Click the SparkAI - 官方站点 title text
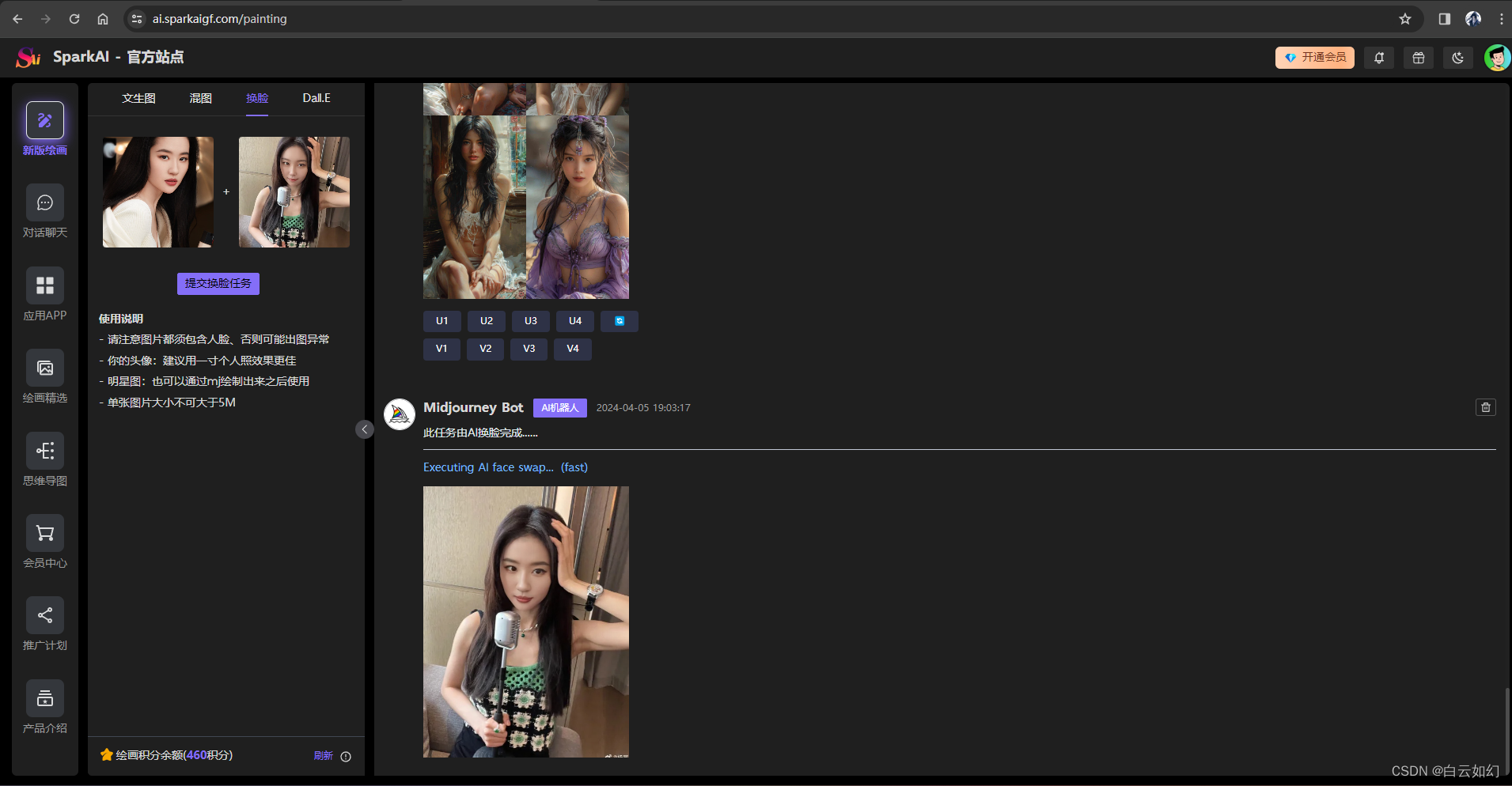1512x786 pixels. click(119, 57)
